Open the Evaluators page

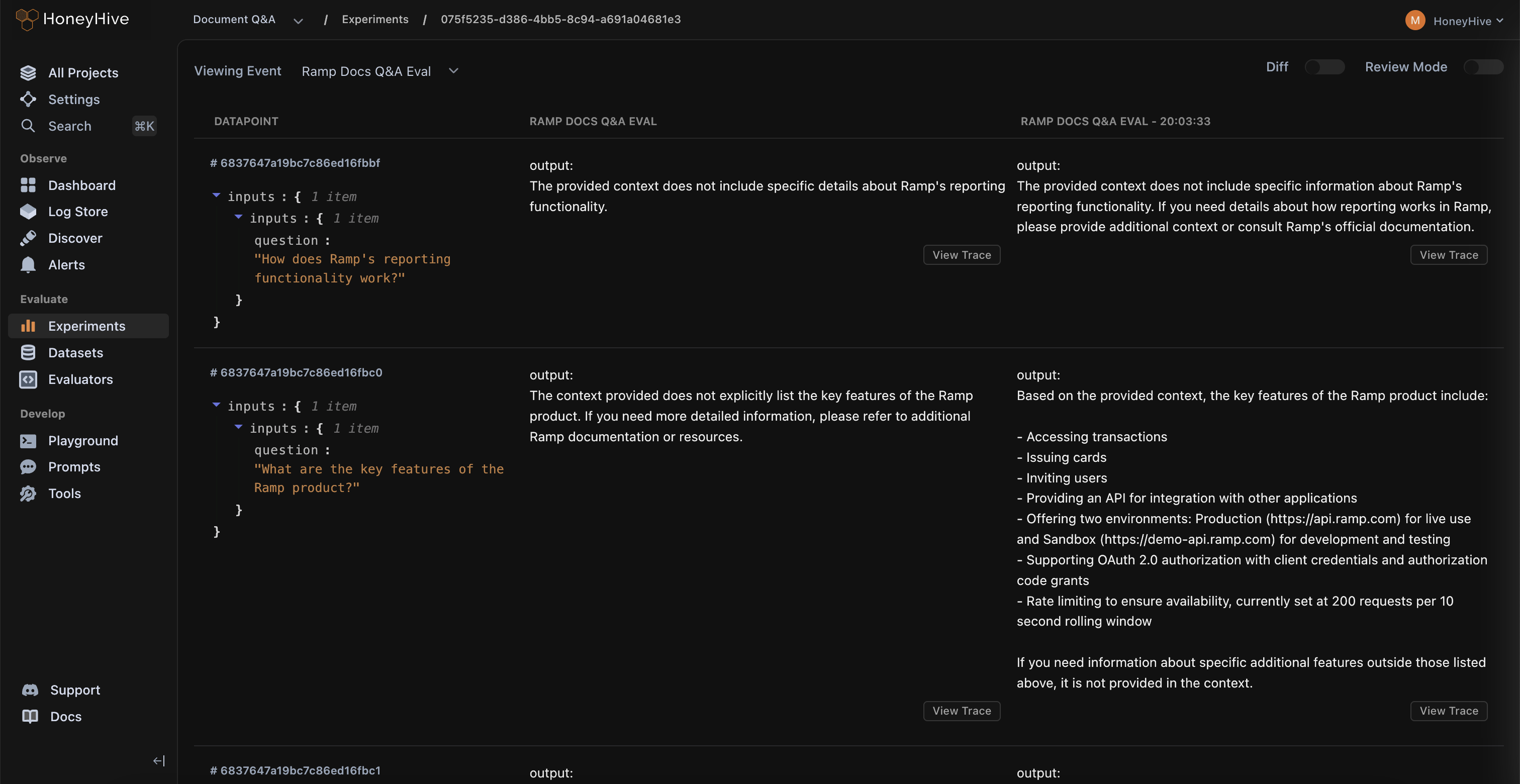point(80,379)
